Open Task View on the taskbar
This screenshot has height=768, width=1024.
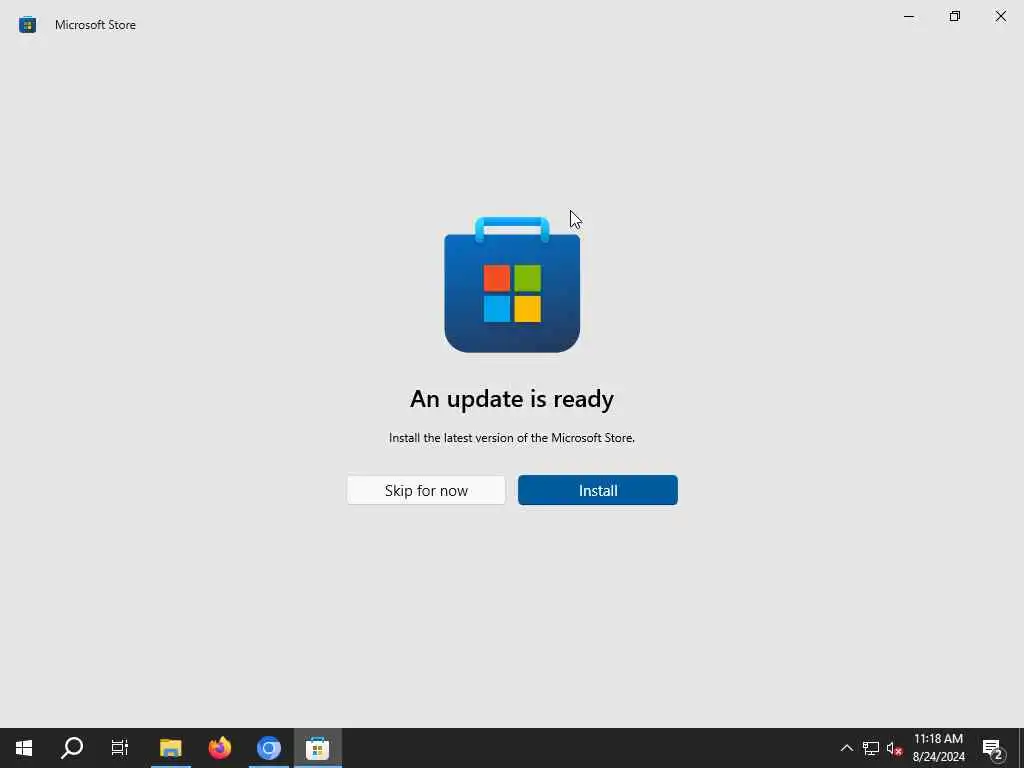pyautogui.click(x=120, y=748)
